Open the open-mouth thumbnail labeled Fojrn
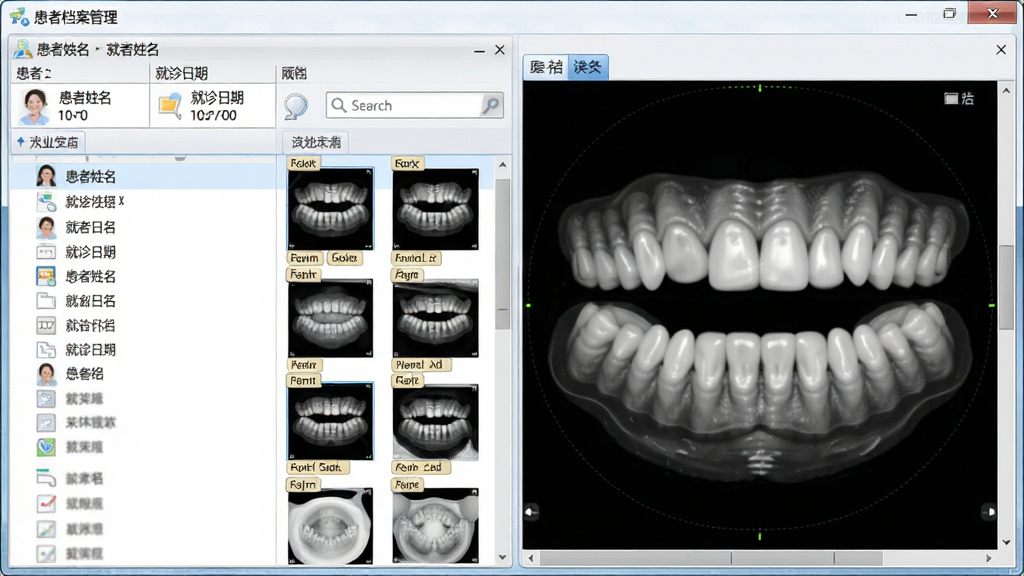Image resolution: width=1024 pixels, height=576 pixels. (330, 526)
